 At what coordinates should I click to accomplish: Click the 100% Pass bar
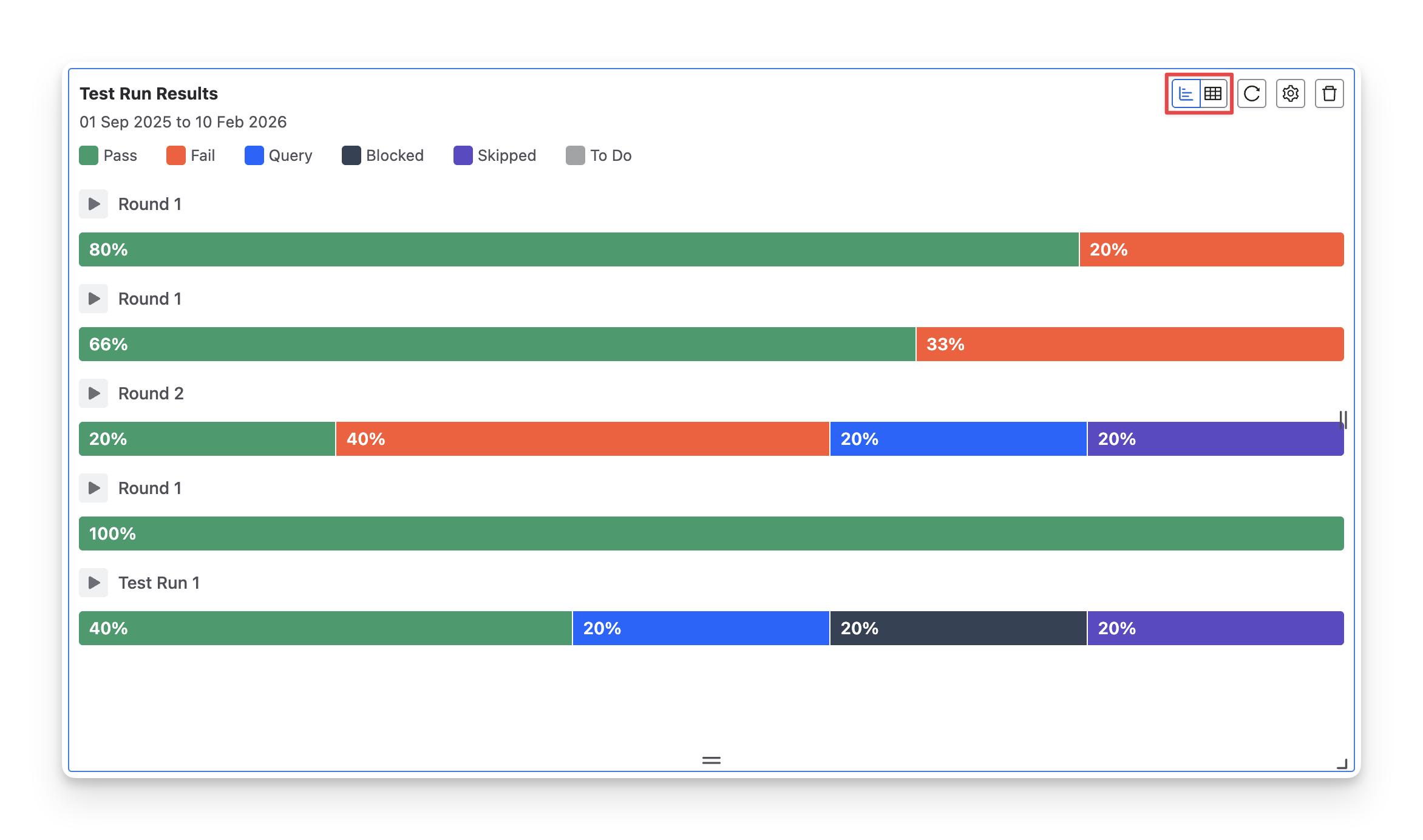[x=711, y=533]
